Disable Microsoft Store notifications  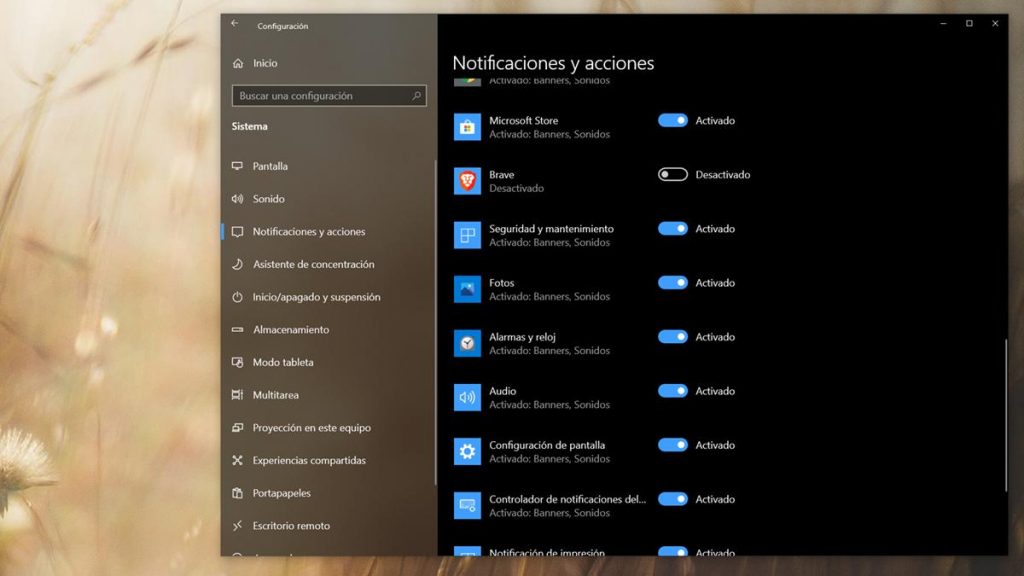pos(671,120)
